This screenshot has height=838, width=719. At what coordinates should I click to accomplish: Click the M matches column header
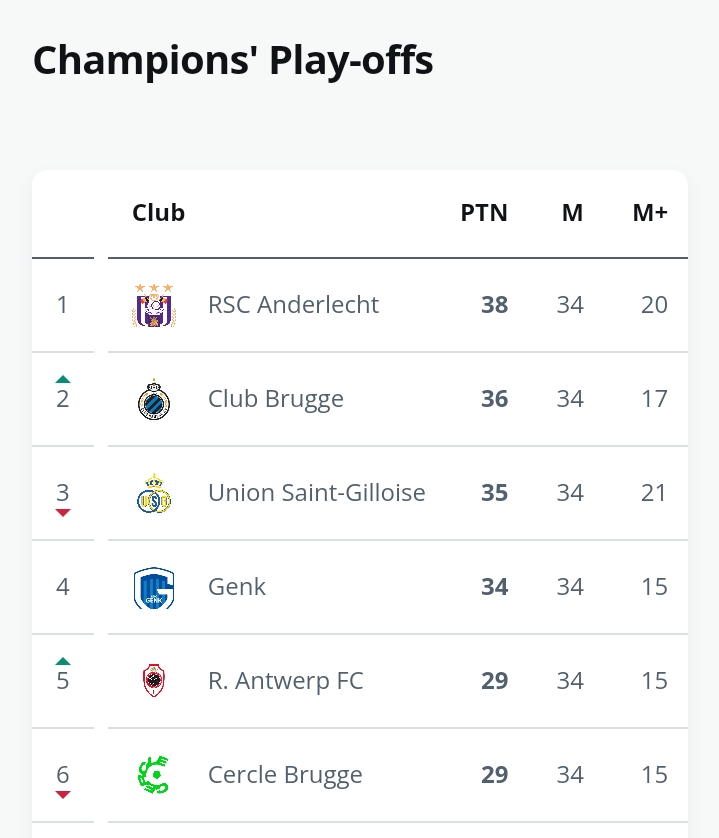[572, 213]
